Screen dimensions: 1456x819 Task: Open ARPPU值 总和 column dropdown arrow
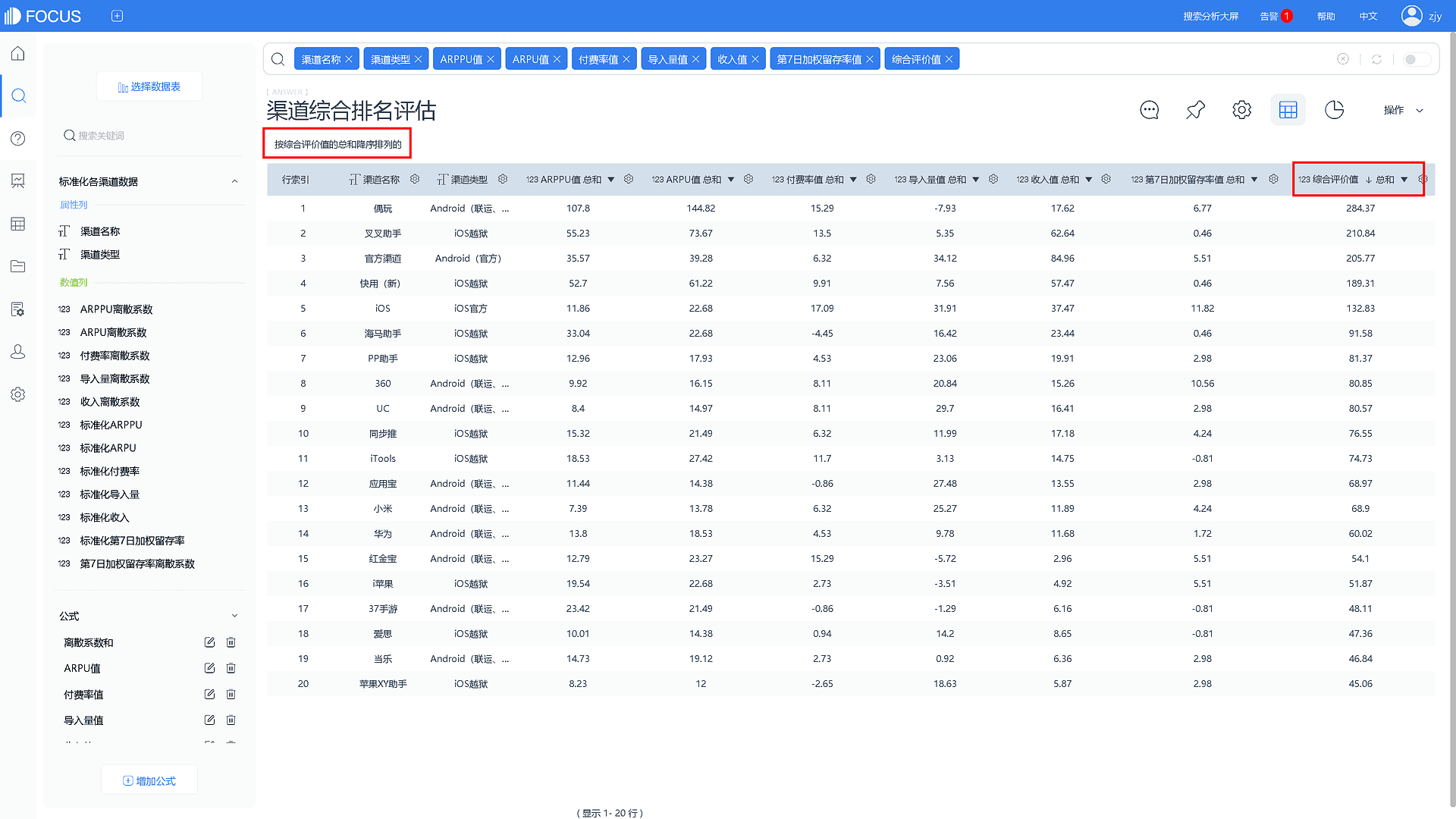click(611, 180)
